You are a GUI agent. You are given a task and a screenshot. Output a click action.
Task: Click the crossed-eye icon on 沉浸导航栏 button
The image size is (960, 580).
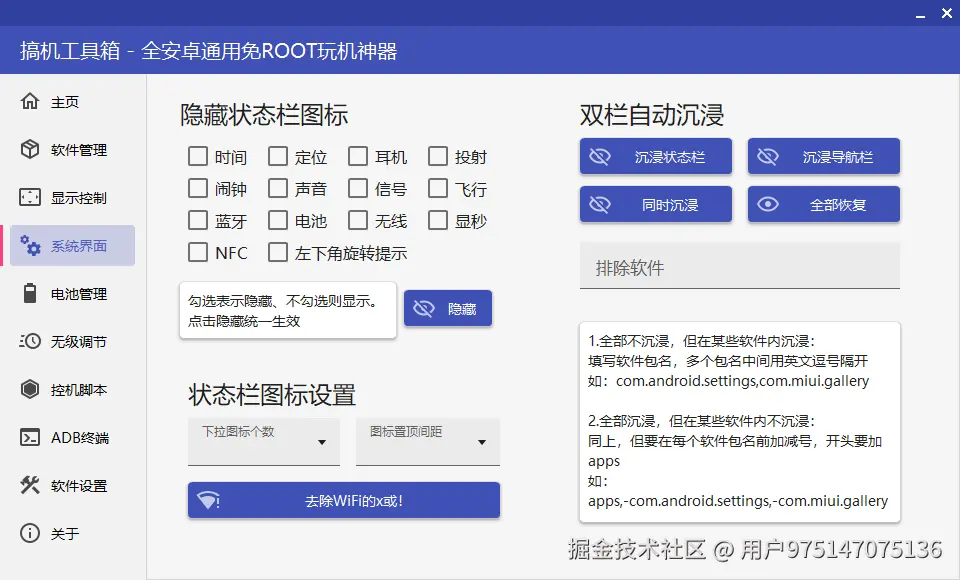point(767,157)
